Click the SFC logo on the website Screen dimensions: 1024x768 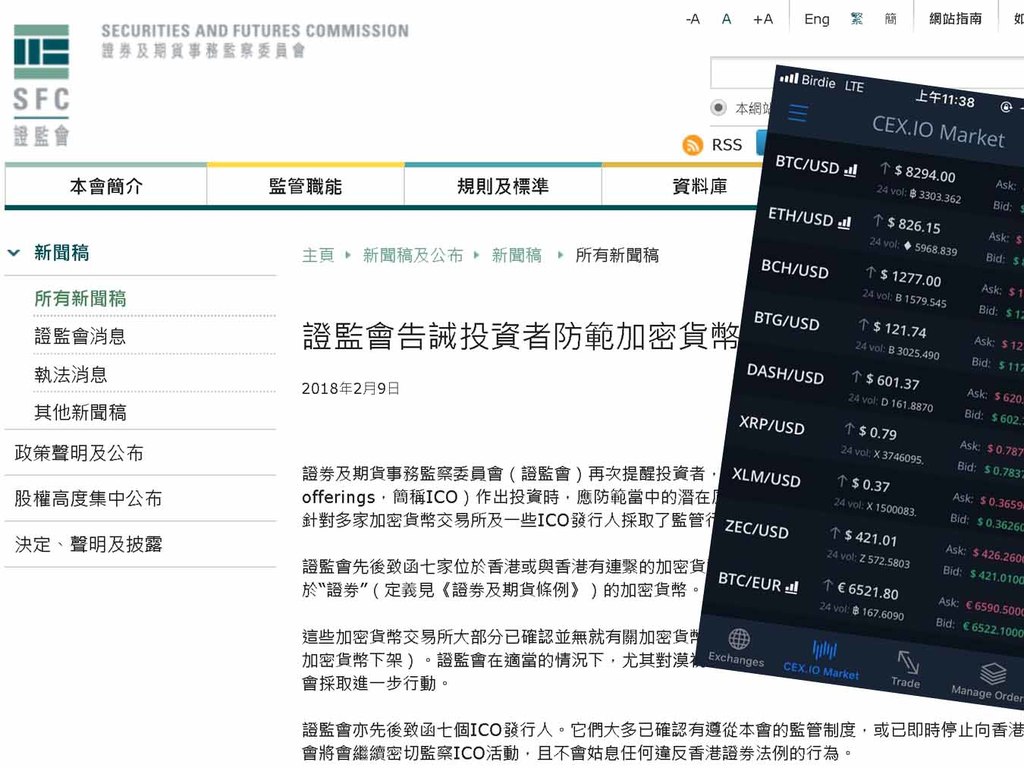pyautogui.click(x=41, y=85)
